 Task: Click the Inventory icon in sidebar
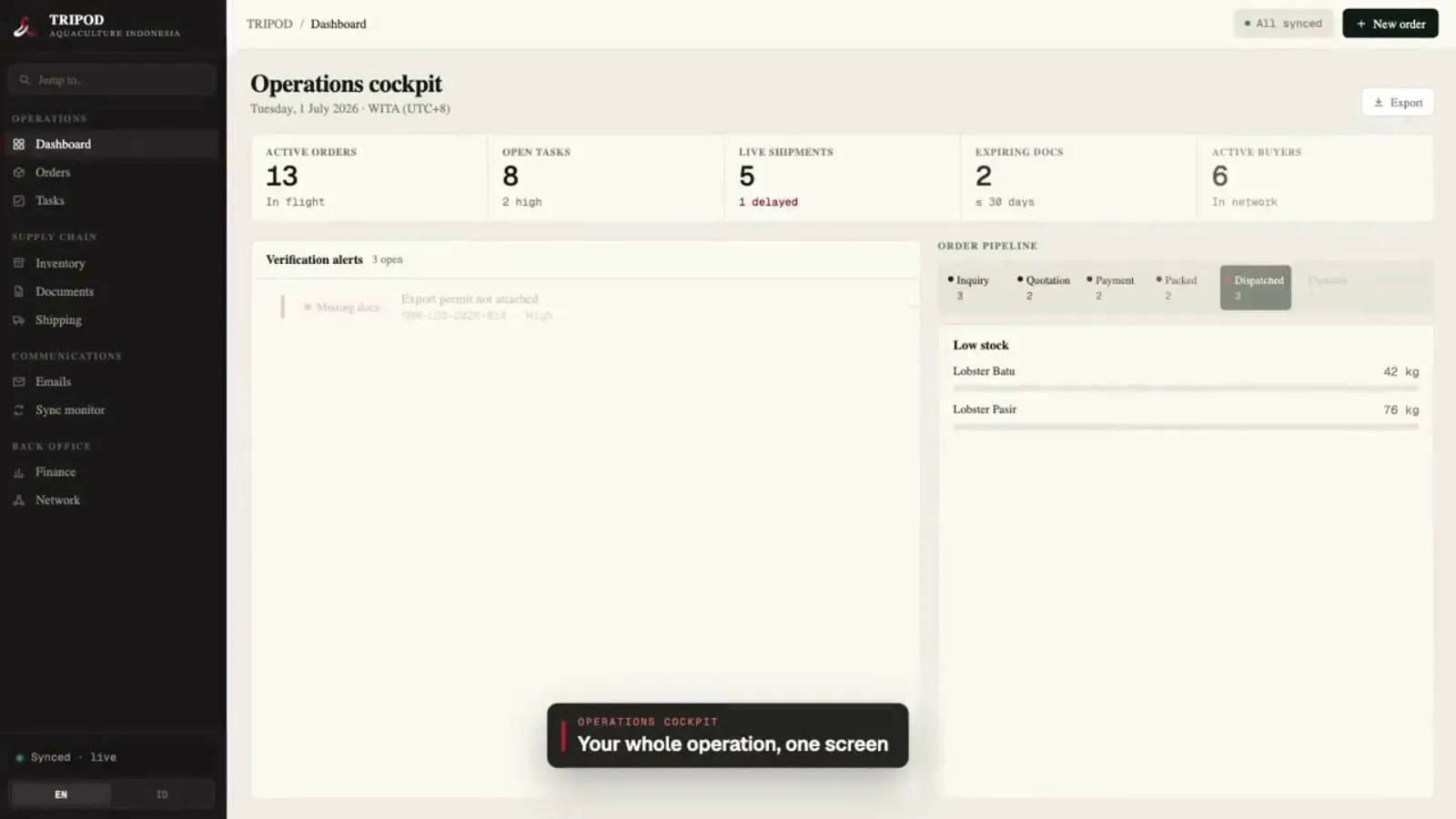tap(19, 263)
